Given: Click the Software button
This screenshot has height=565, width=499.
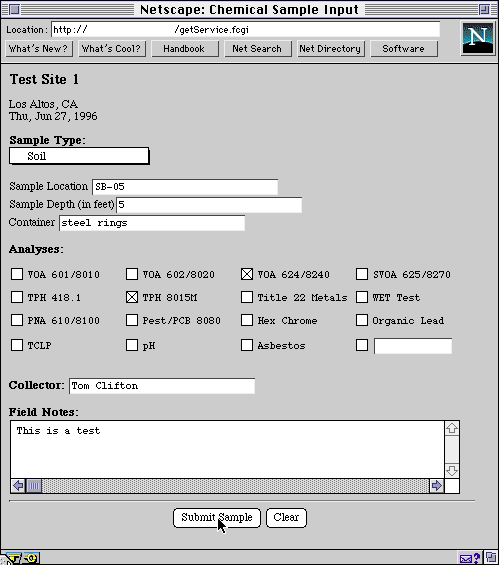Looking at the screenshot, I should 404,49.
